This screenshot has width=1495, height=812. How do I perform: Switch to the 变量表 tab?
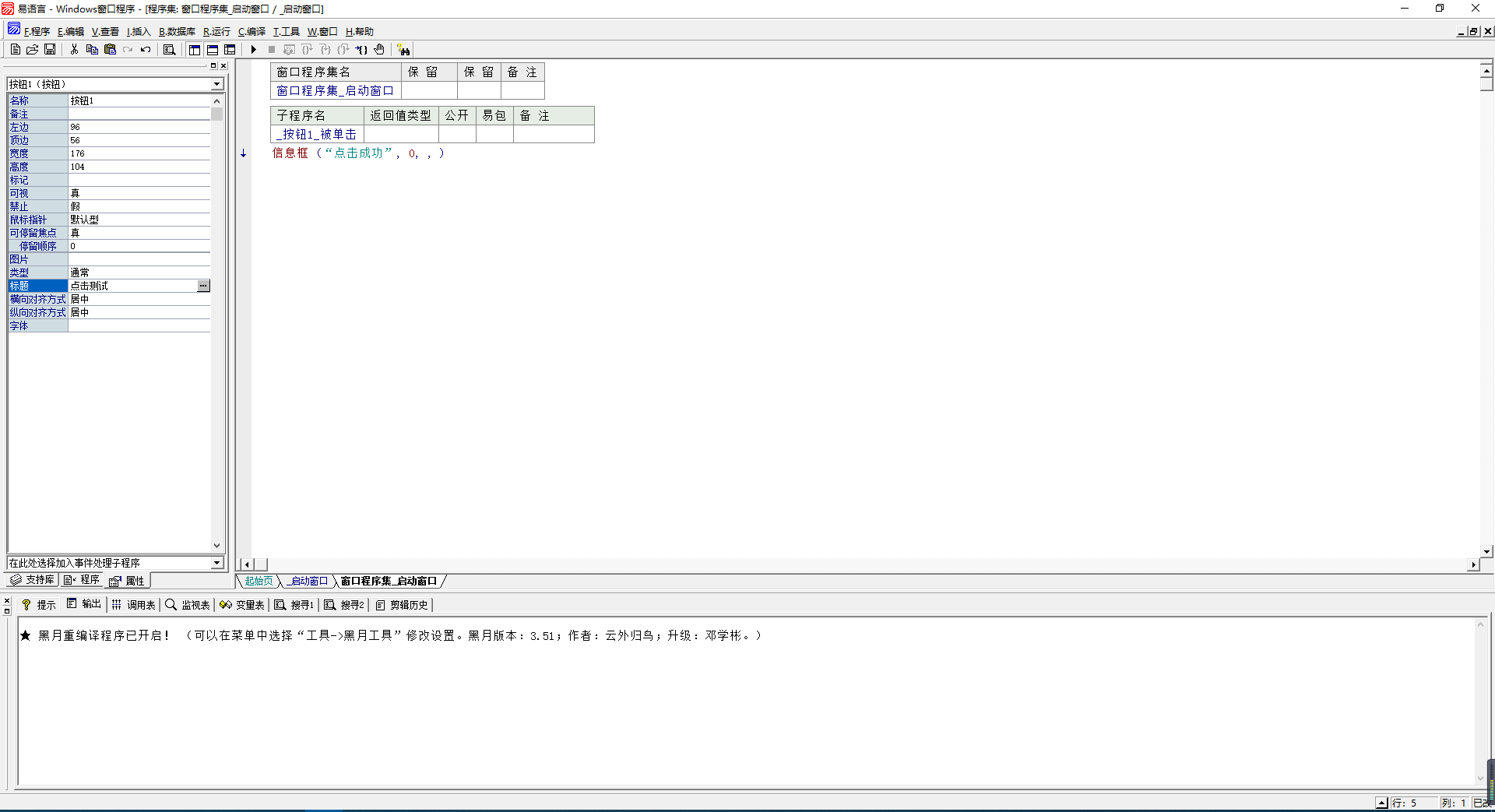point(242,605)
